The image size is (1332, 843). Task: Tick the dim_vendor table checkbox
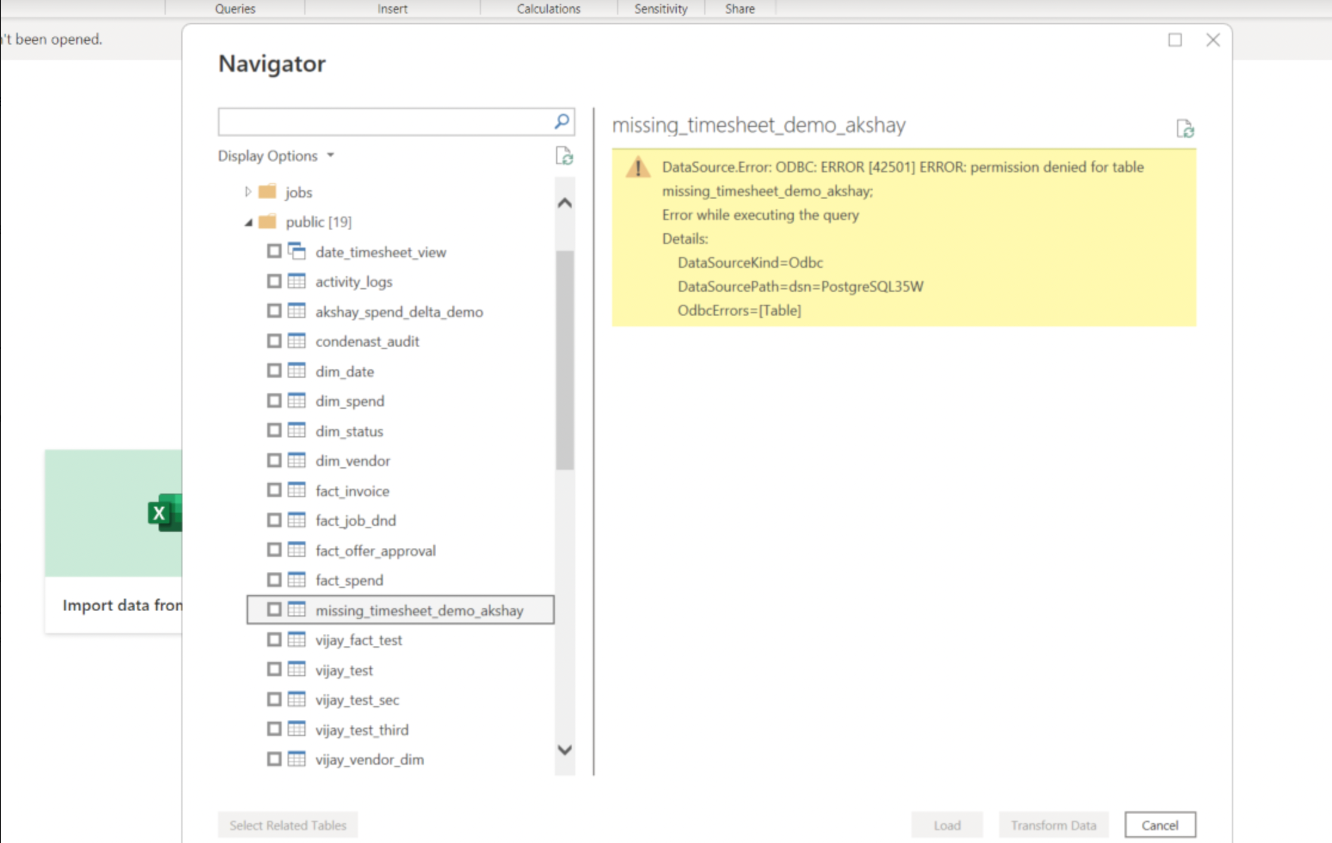[274, 461]
